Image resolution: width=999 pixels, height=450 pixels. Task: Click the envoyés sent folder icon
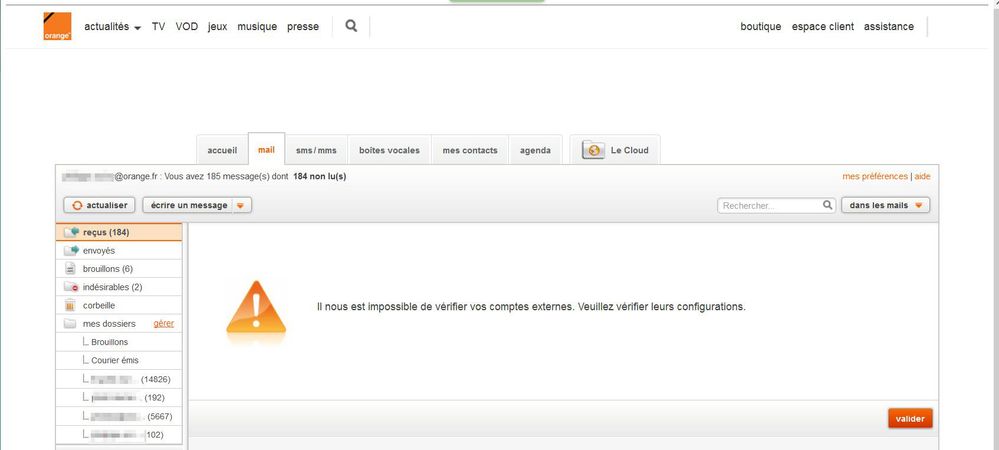[x=71, y=250]
